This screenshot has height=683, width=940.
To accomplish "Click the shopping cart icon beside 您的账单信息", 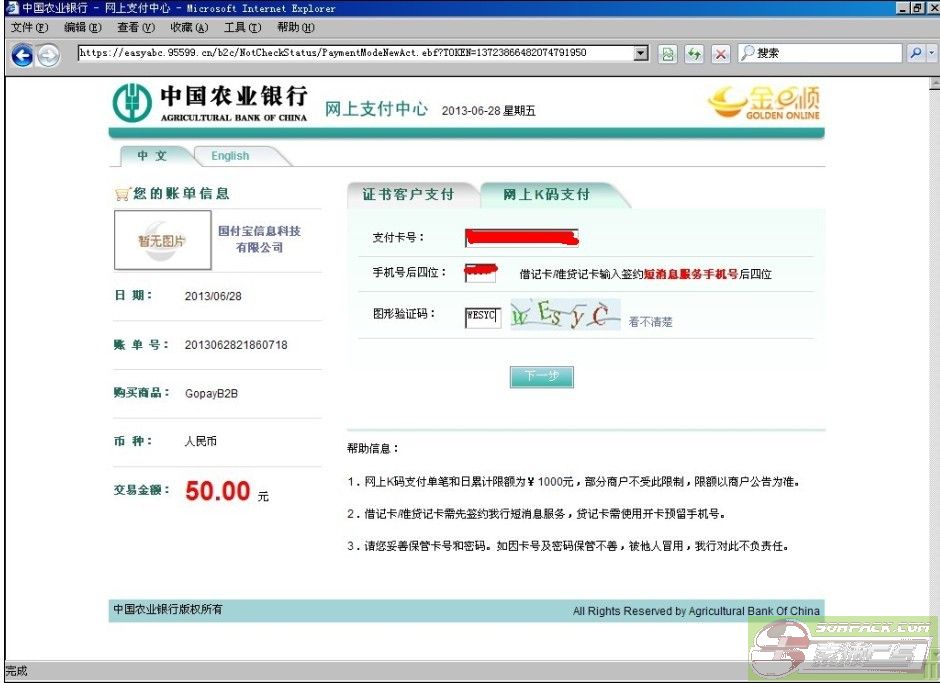I will (x=122, y=194).
